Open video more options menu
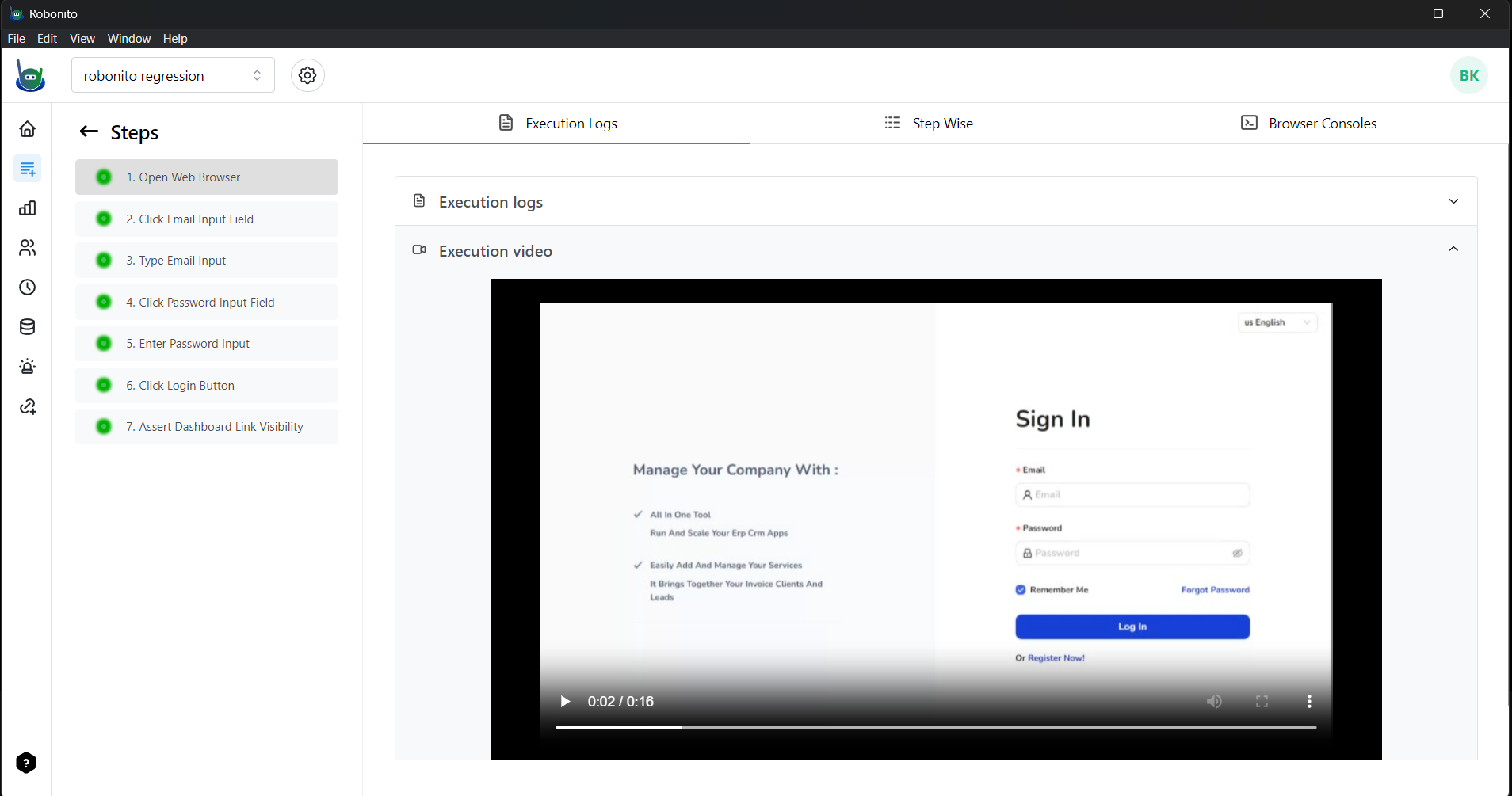1512x796 pixels. 1309,701
